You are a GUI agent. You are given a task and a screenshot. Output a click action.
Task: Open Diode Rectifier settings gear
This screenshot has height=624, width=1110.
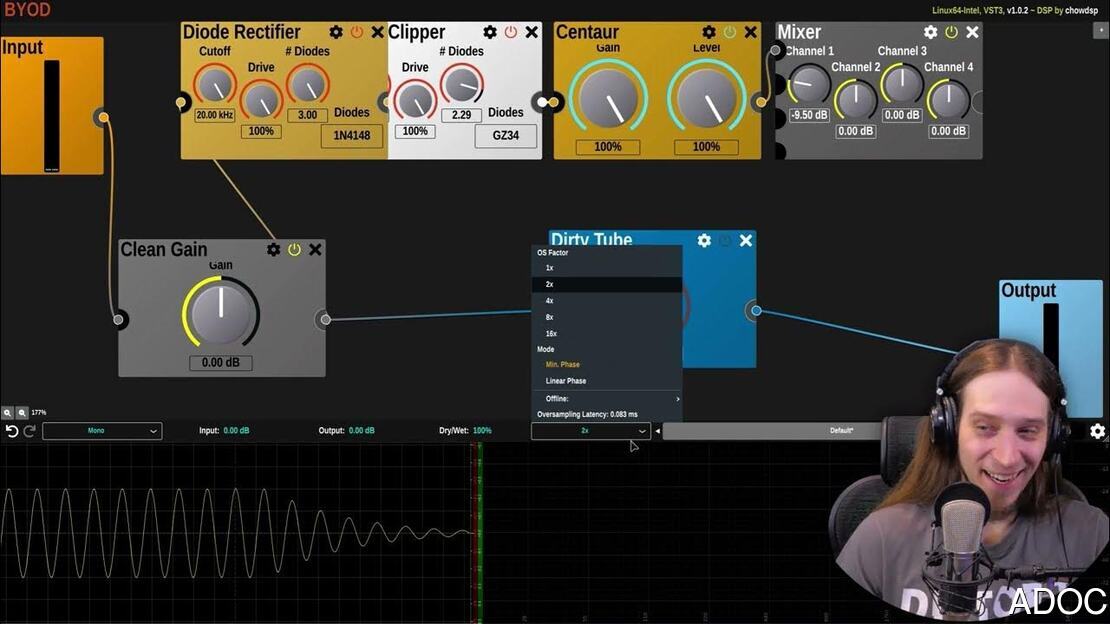(x=336, y=33)
